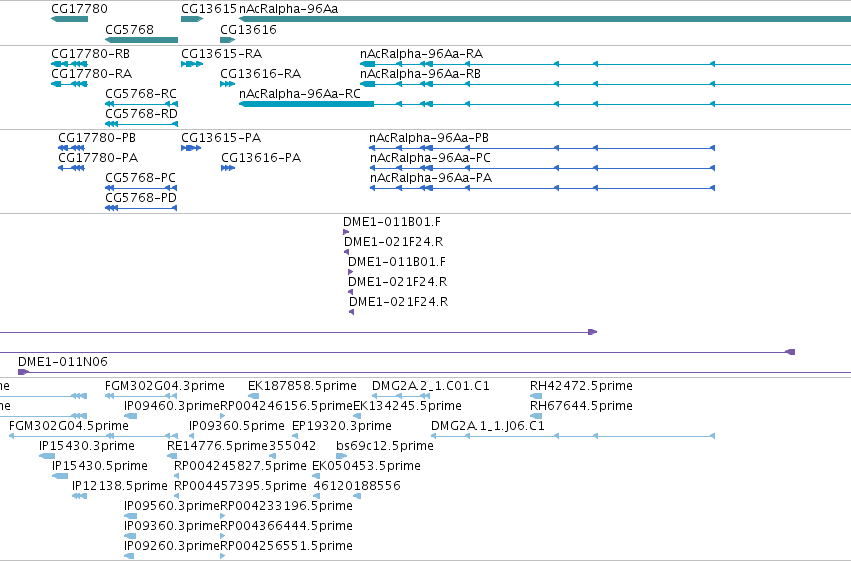Select EST label EK187858.5prime
Image resolution: width=851 pixels, height=561 pixels.
302,386
